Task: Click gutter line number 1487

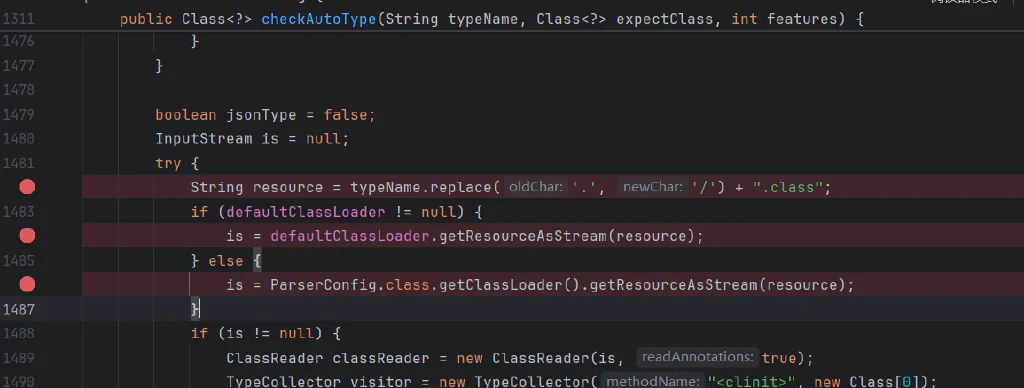Action: coord(18,309)
